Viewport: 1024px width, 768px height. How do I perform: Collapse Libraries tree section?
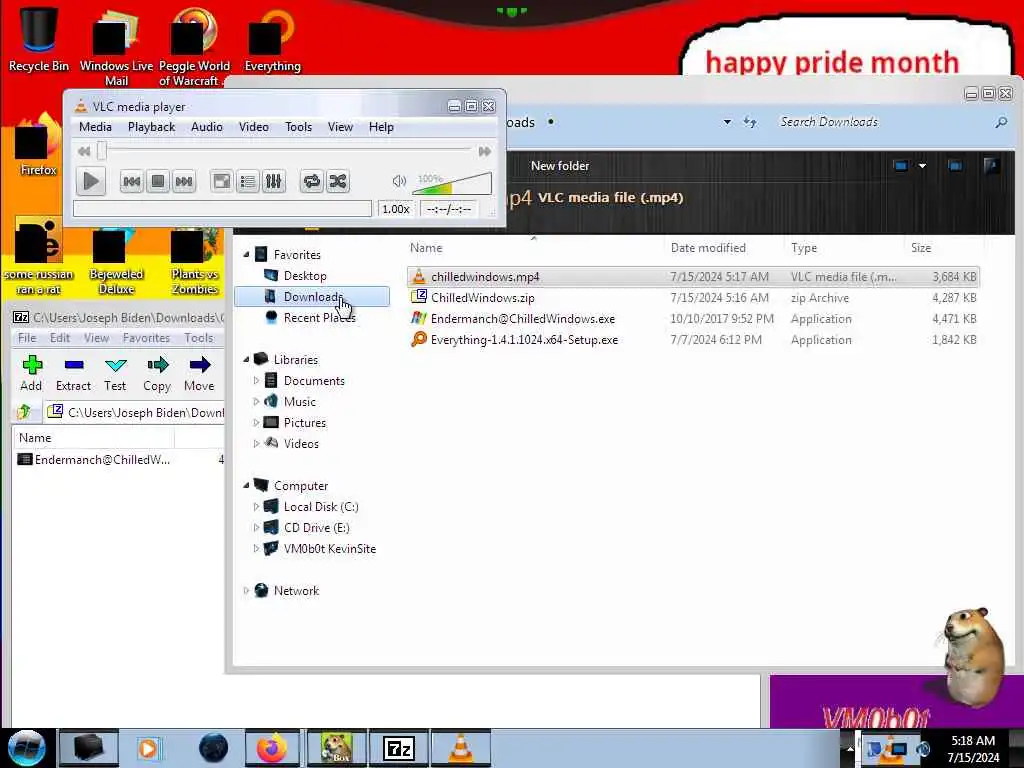click(246, 359)
